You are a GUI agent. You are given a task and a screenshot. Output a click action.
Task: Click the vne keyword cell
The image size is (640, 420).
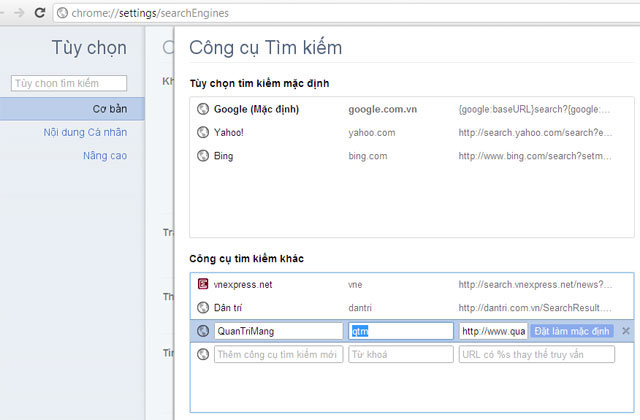[355, 284]
